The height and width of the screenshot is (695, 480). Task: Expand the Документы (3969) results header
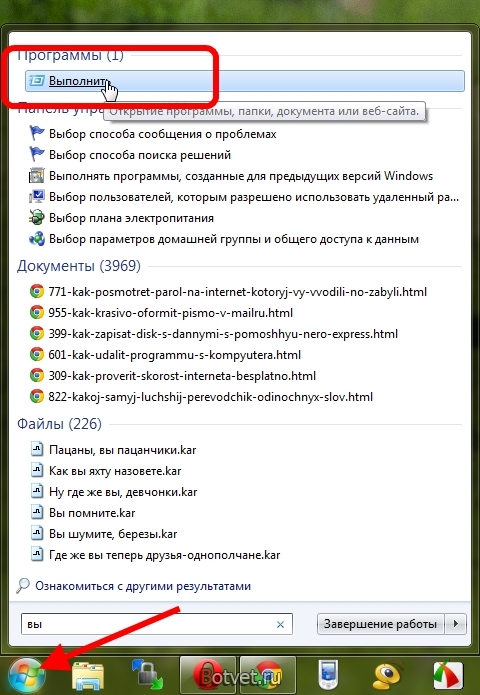[79, 266]
